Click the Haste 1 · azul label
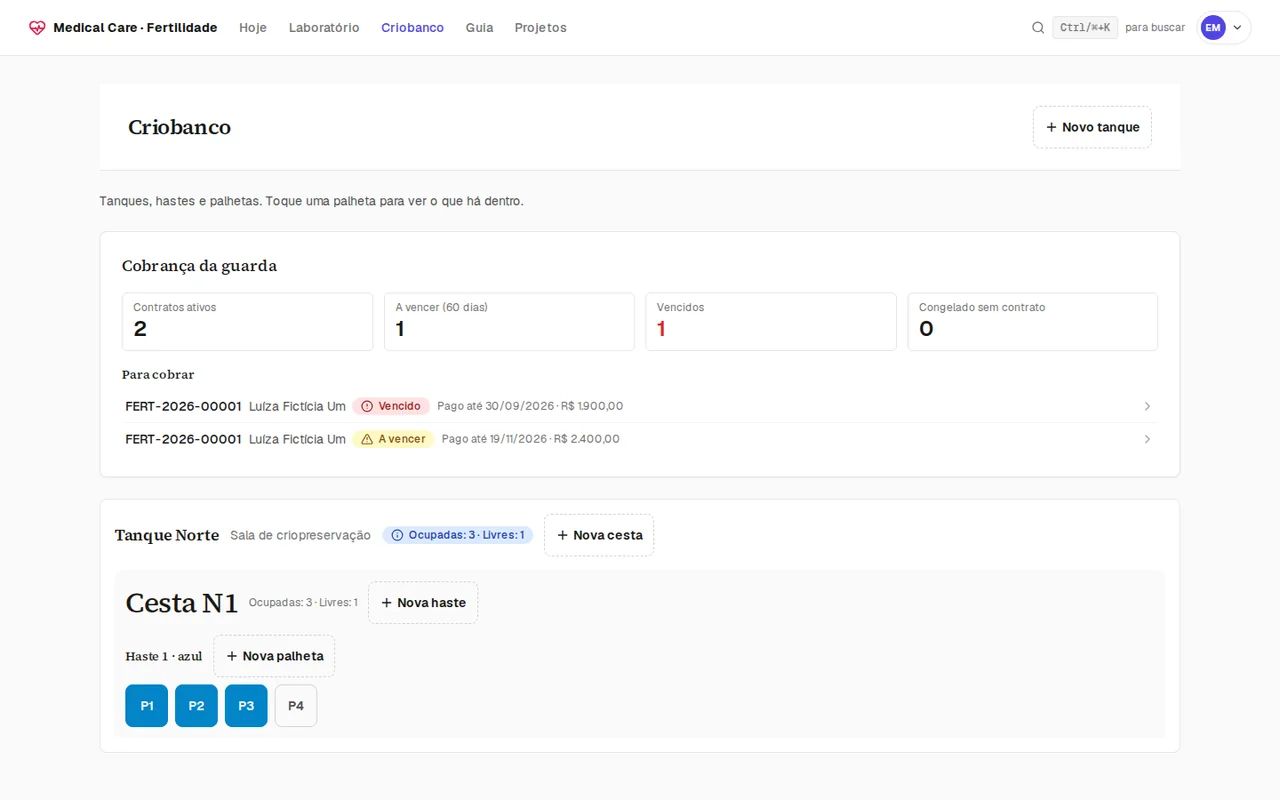Viewport: 1280px width, 800px height. point(164,656)
